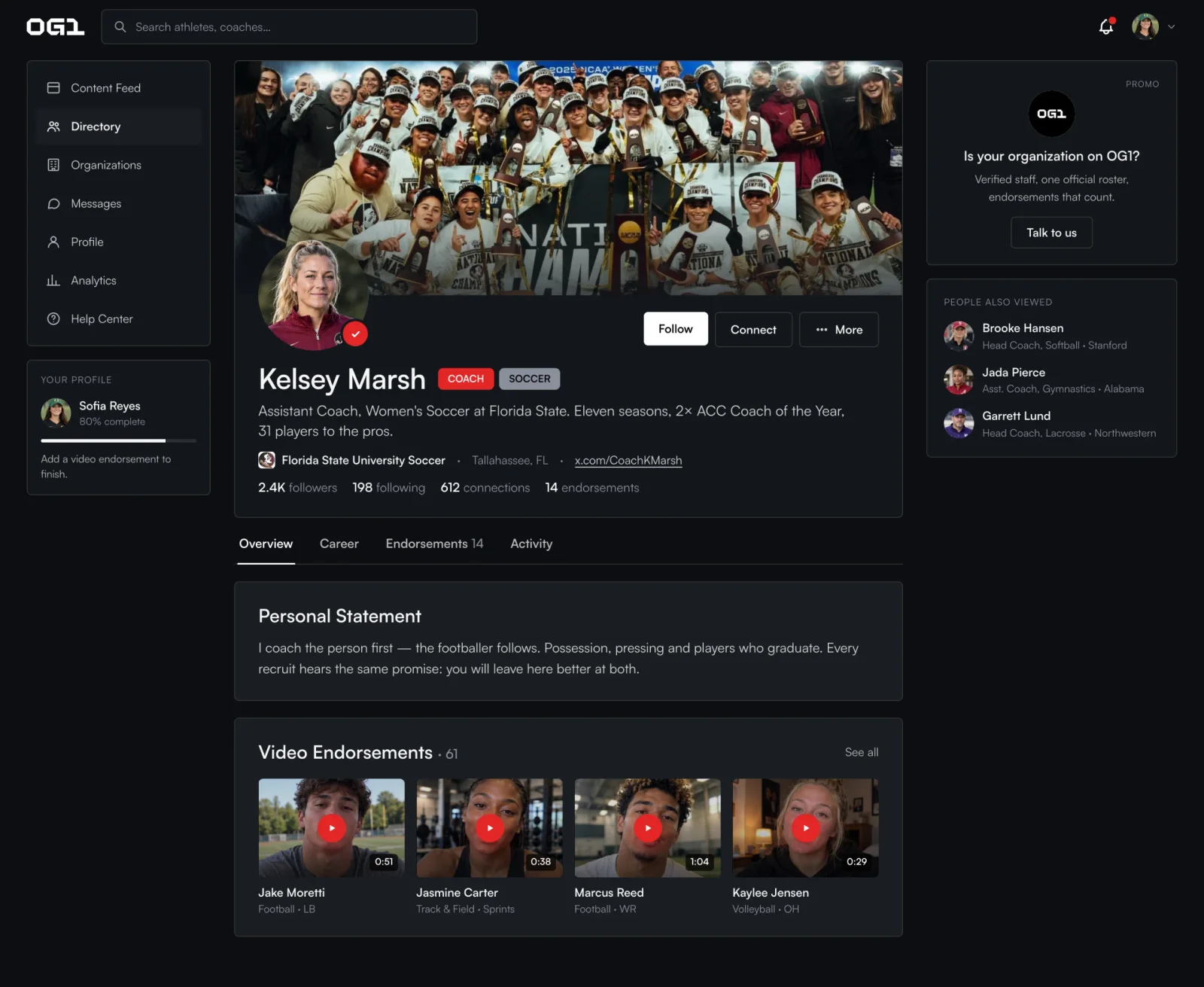1204x987 pixels.
Task: Focus the Search athletes, coaches field
Action: [x=289, y=27]
